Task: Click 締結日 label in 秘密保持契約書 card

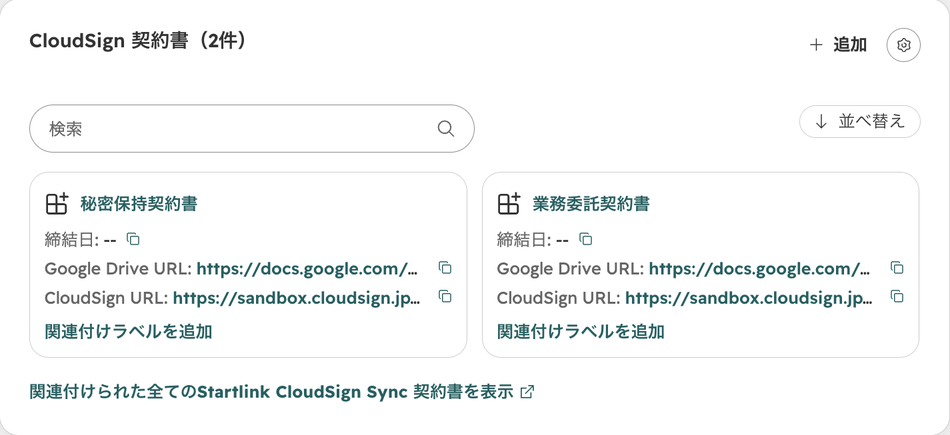Action: pos(72,240)
